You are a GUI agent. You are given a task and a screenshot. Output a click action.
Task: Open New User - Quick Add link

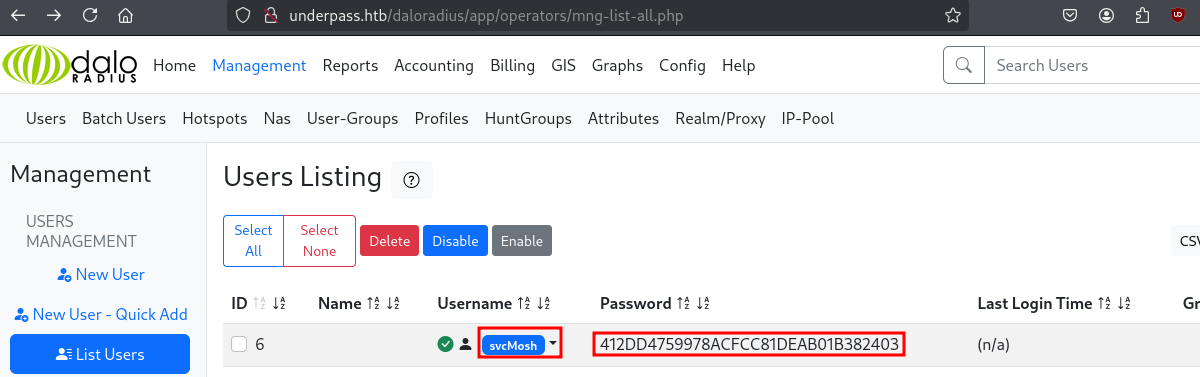click(x=100, y=314)
